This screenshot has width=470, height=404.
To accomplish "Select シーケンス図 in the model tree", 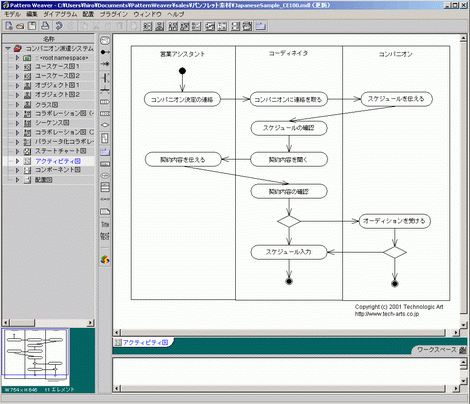I will [x=52, y=123].
